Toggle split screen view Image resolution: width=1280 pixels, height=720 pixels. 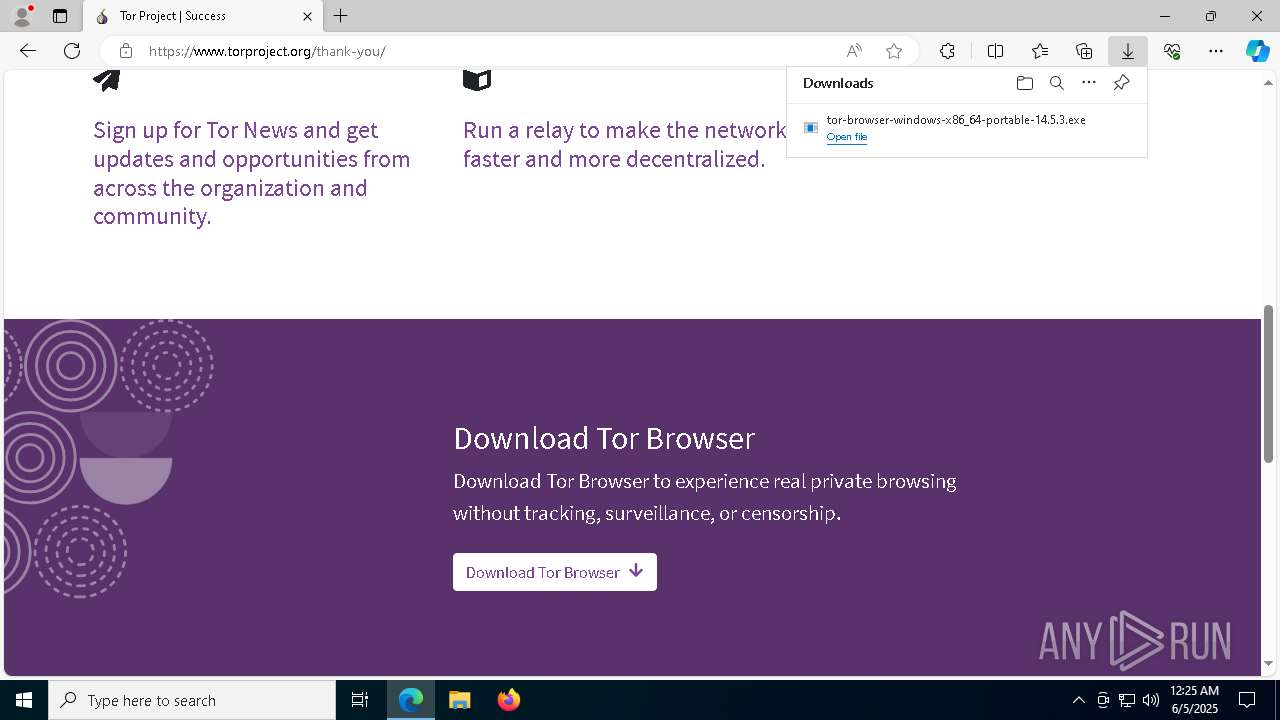[995, 51]
